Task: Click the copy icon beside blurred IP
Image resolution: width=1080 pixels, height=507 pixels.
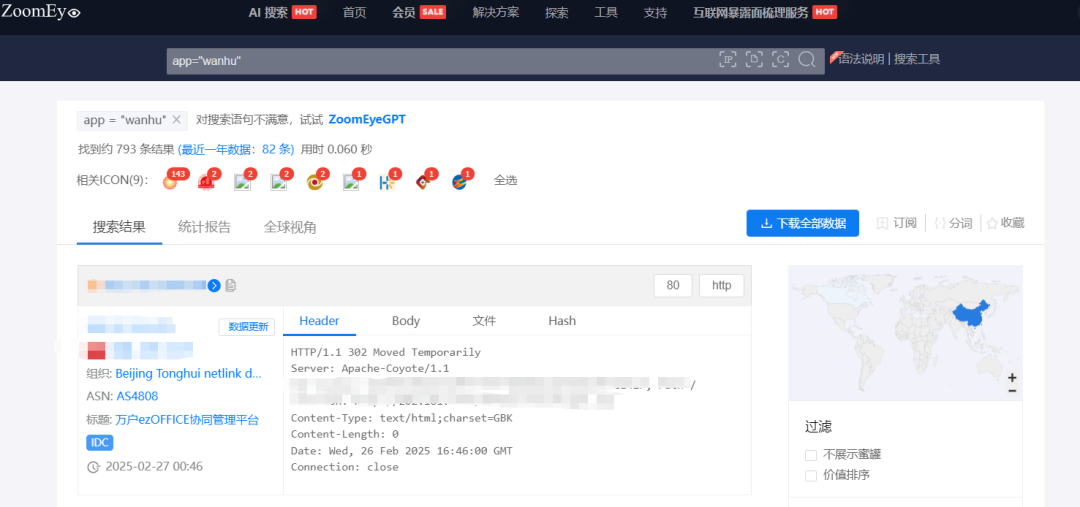Action: point(231,285)
